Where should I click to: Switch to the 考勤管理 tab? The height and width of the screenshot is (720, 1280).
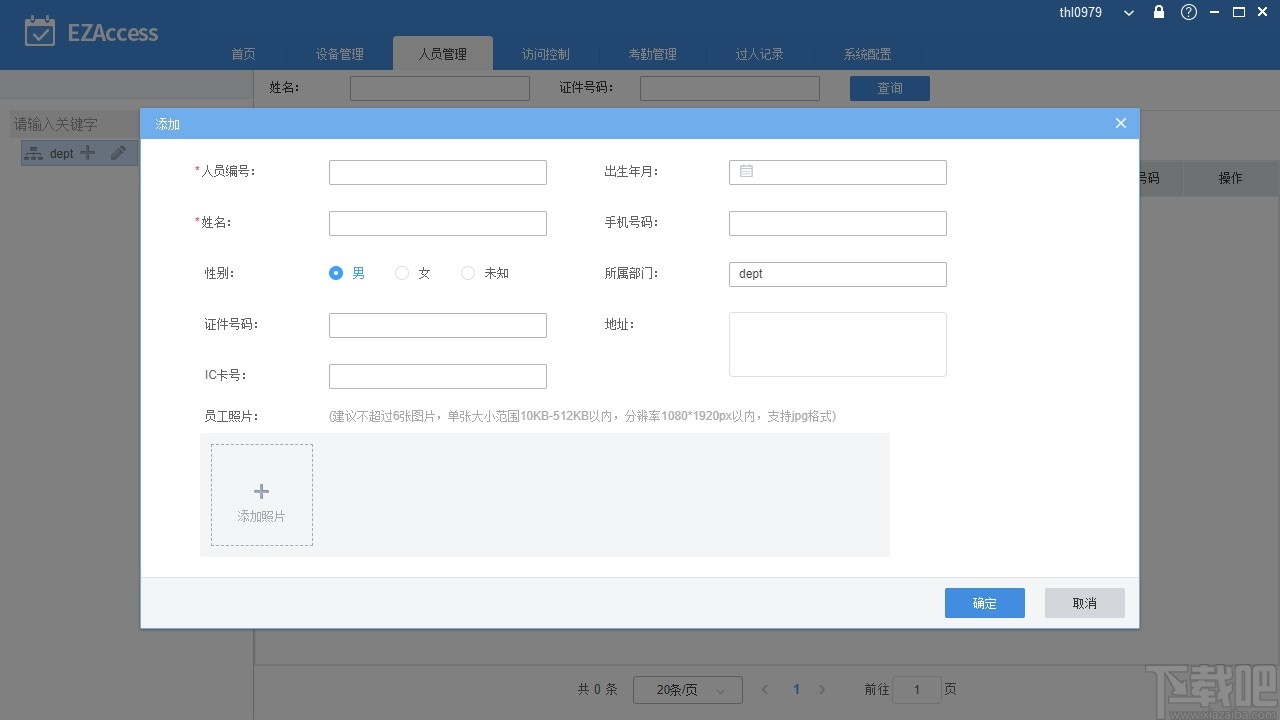pos(653,54)
